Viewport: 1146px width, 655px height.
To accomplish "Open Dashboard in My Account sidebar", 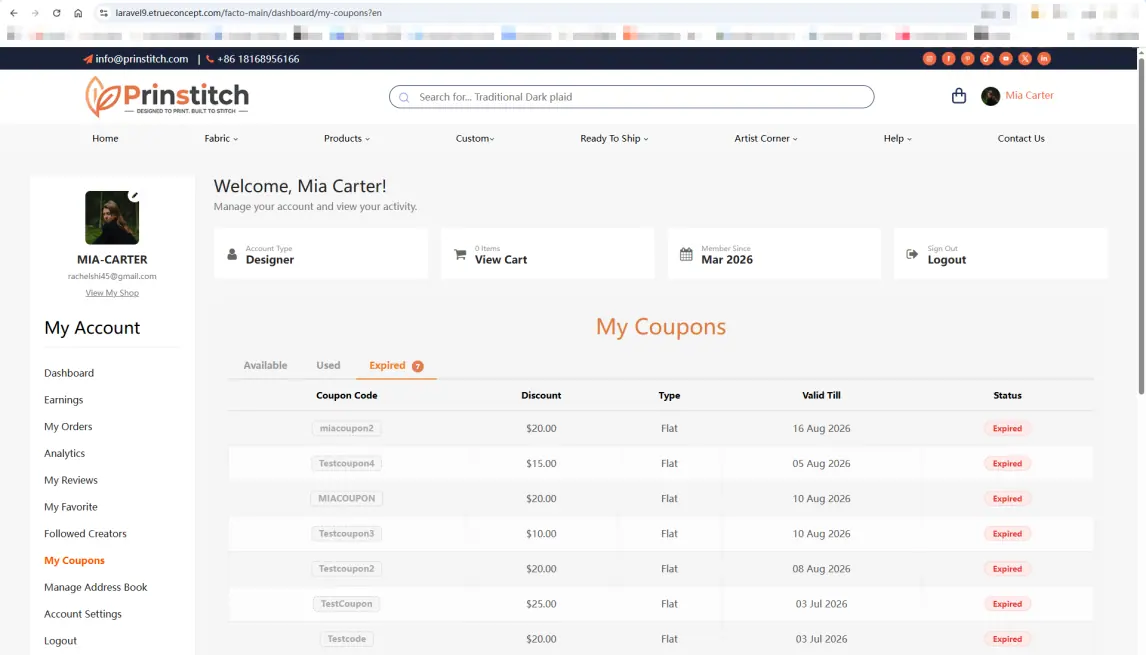I will pyautogui.click(x=69, y=373).
